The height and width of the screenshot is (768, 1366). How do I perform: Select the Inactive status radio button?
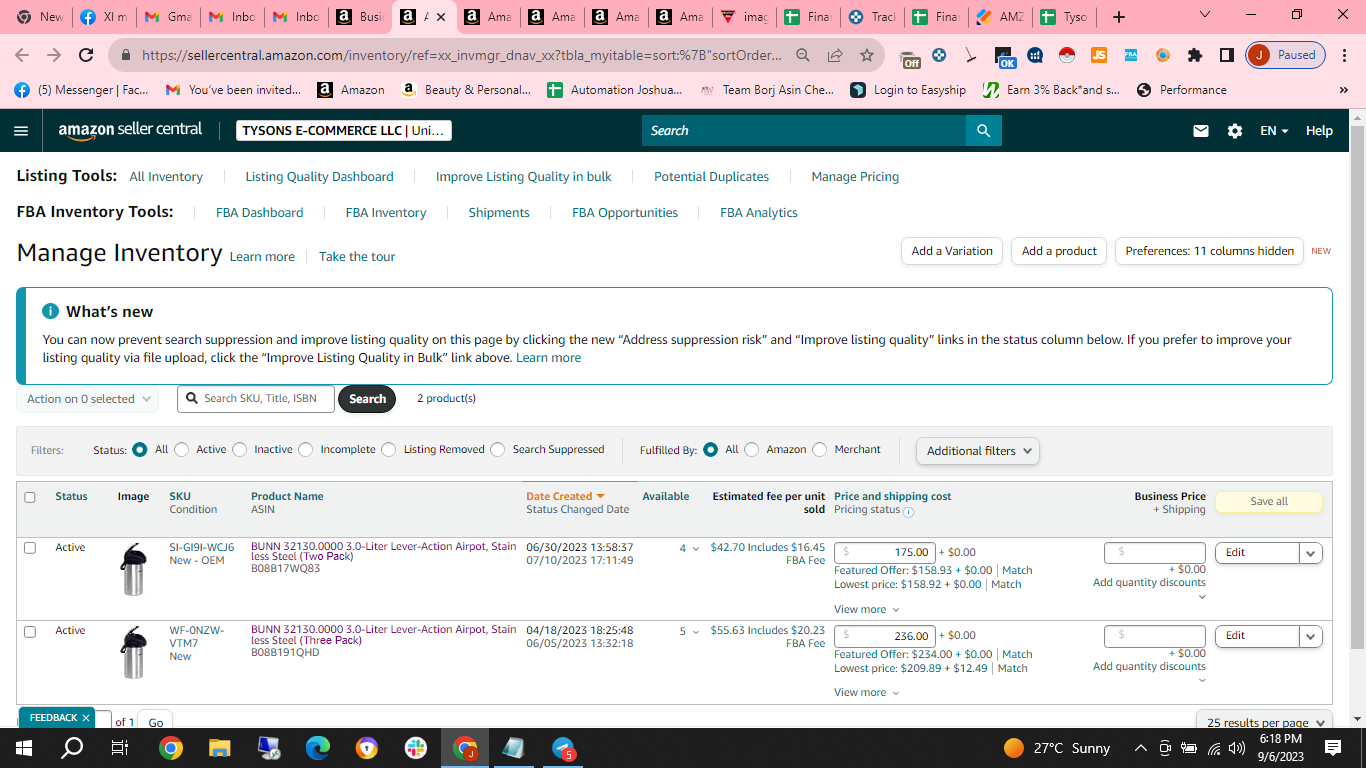click(x=240, y=450)
